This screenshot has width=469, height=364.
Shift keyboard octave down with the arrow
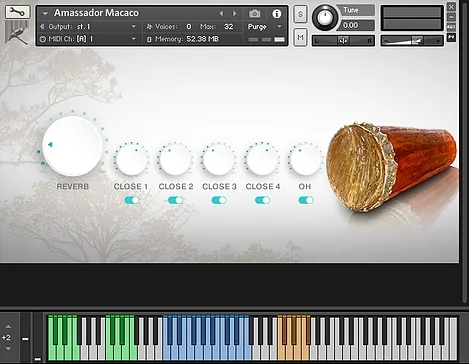(8, 349)
